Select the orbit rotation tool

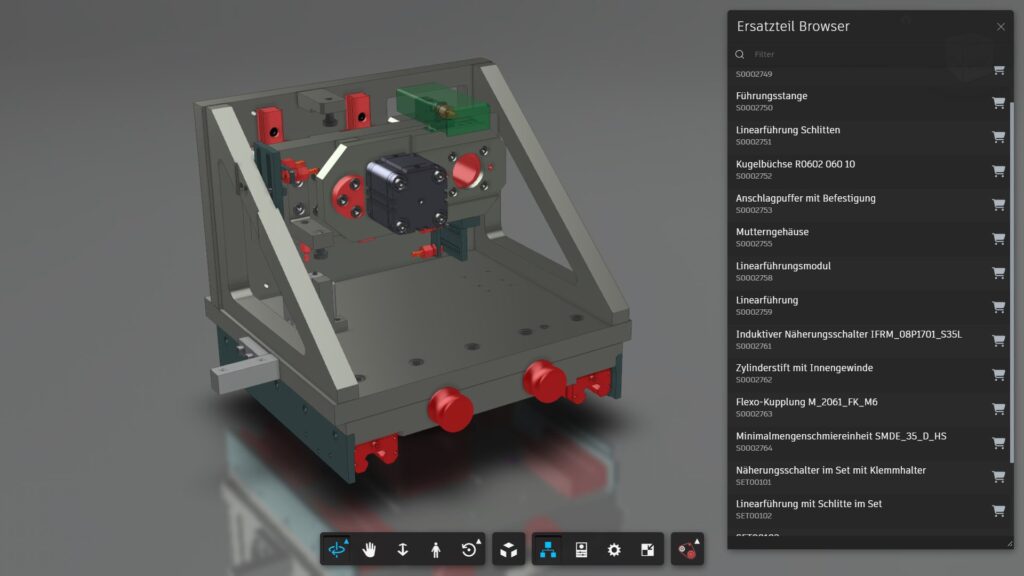pos(337,550)
